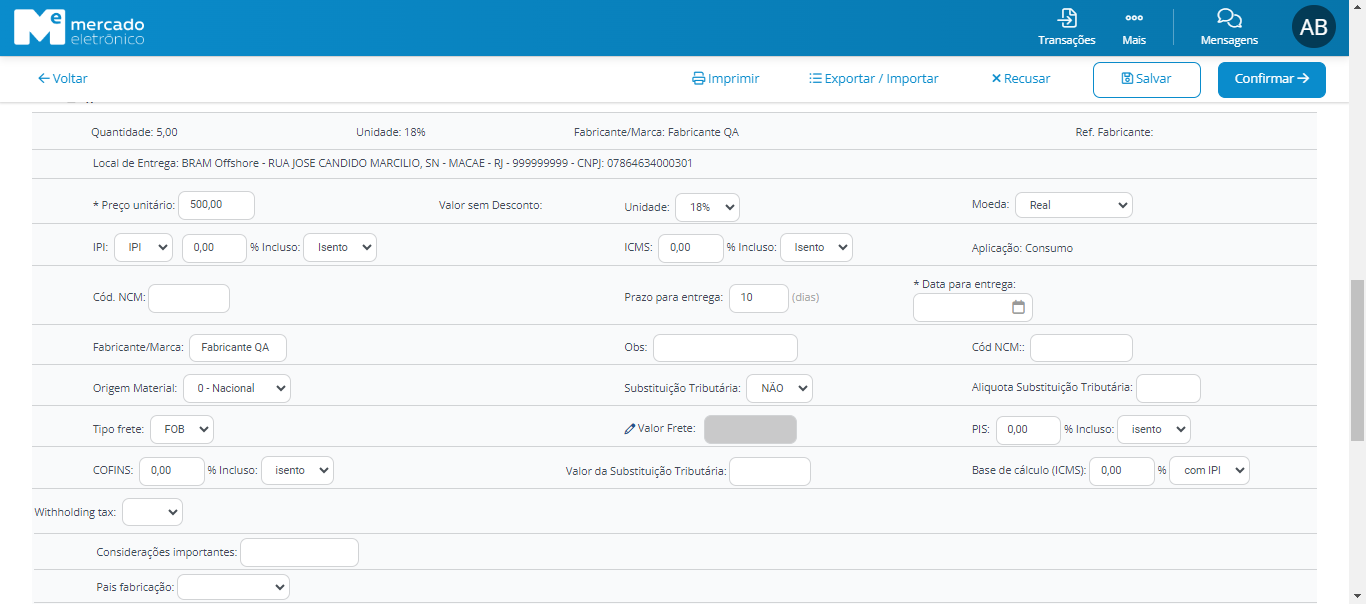The width and height of the screenshot is (1366, 604).
Task: Click the pencil icon beside Valor Frete
Action: (629, 429)
